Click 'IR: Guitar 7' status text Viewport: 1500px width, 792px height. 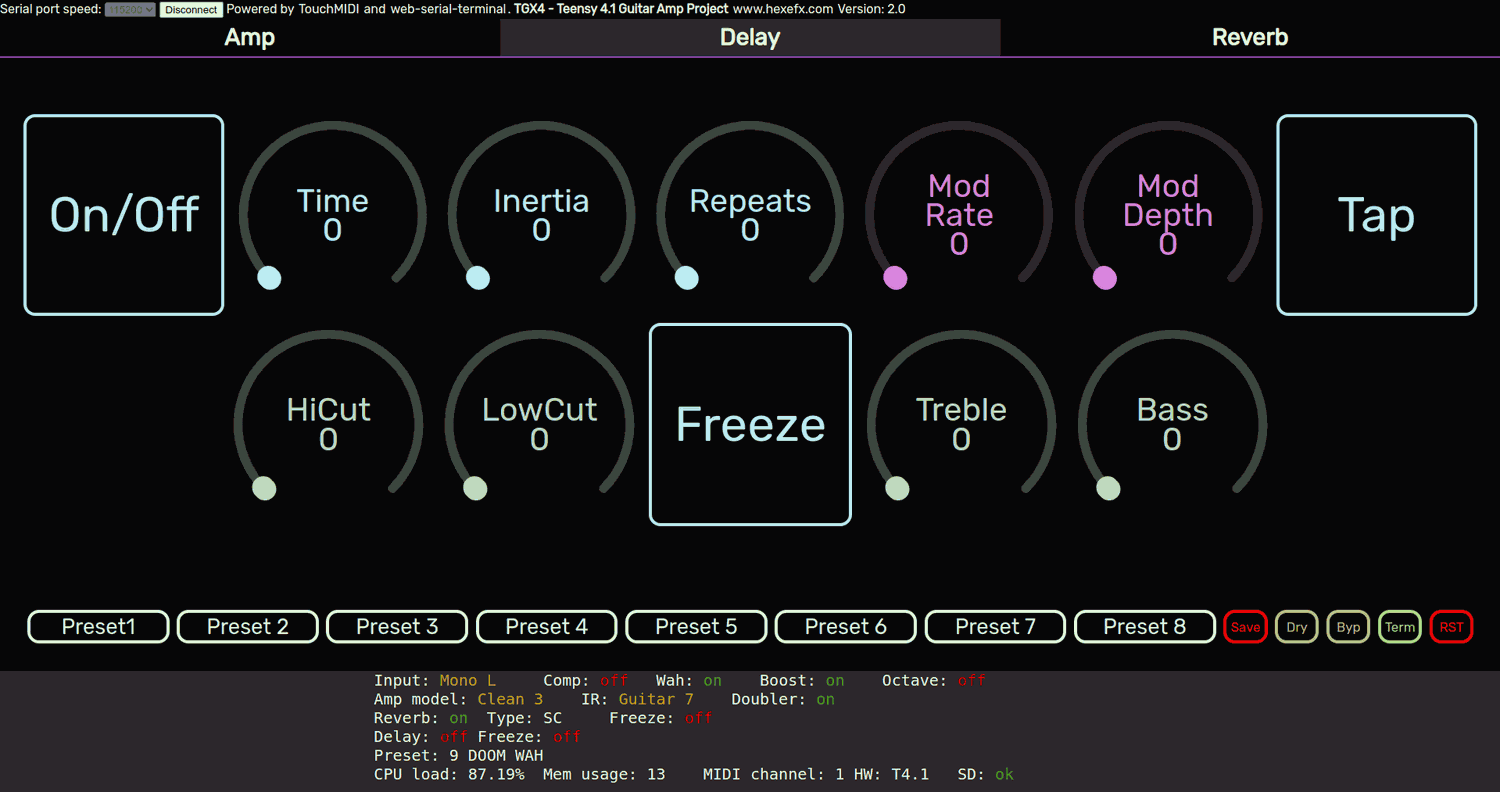[x=637, y=699]
